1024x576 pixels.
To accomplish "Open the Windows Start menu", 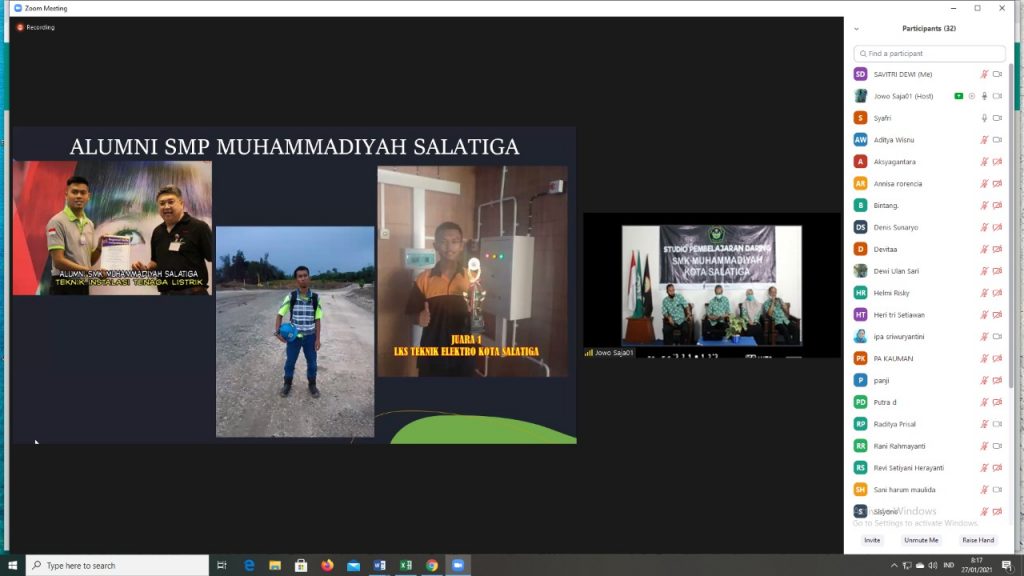I will coord(12,566).
